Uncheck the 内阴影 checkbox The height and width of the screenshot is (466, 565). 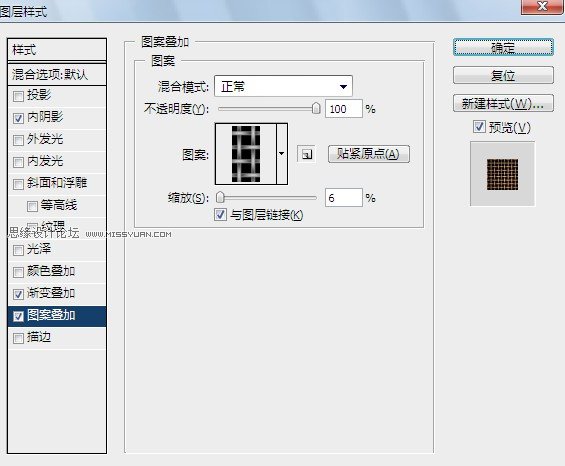(18, 118)
